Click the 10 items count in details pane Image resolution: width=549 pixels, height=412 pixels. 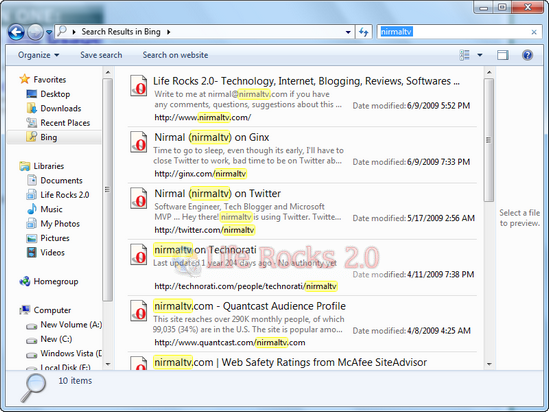pos(75,380)
